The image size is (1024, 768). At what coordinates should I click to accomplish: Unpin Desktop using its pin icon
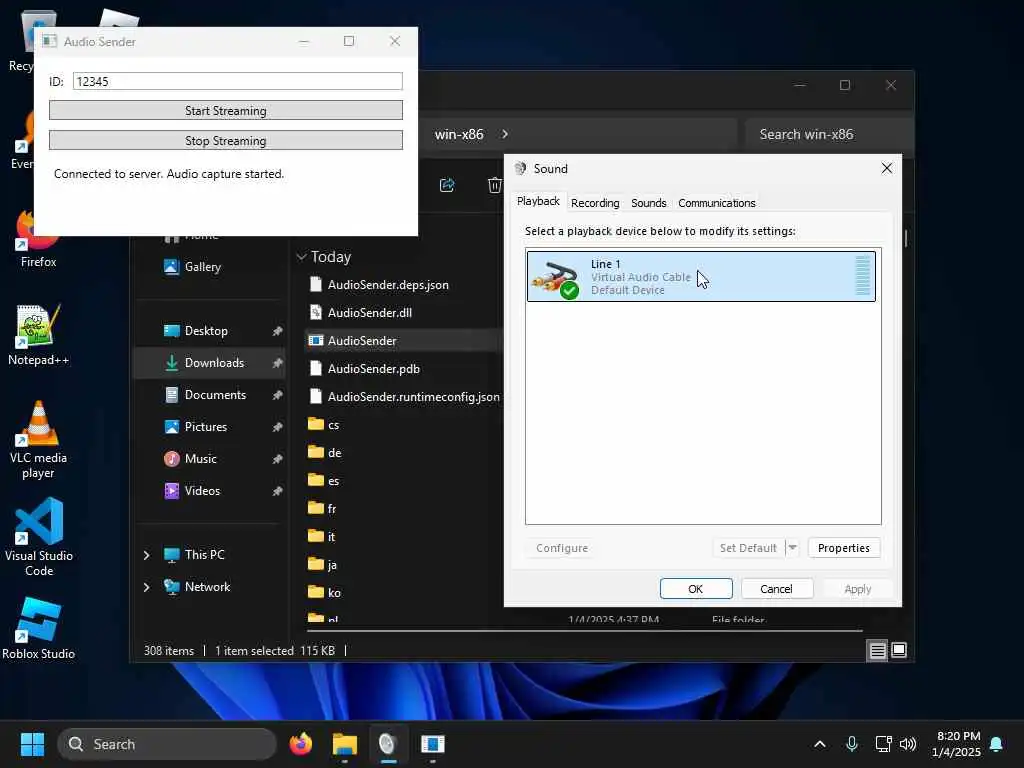pyautogui.click(x=278, y=331)
